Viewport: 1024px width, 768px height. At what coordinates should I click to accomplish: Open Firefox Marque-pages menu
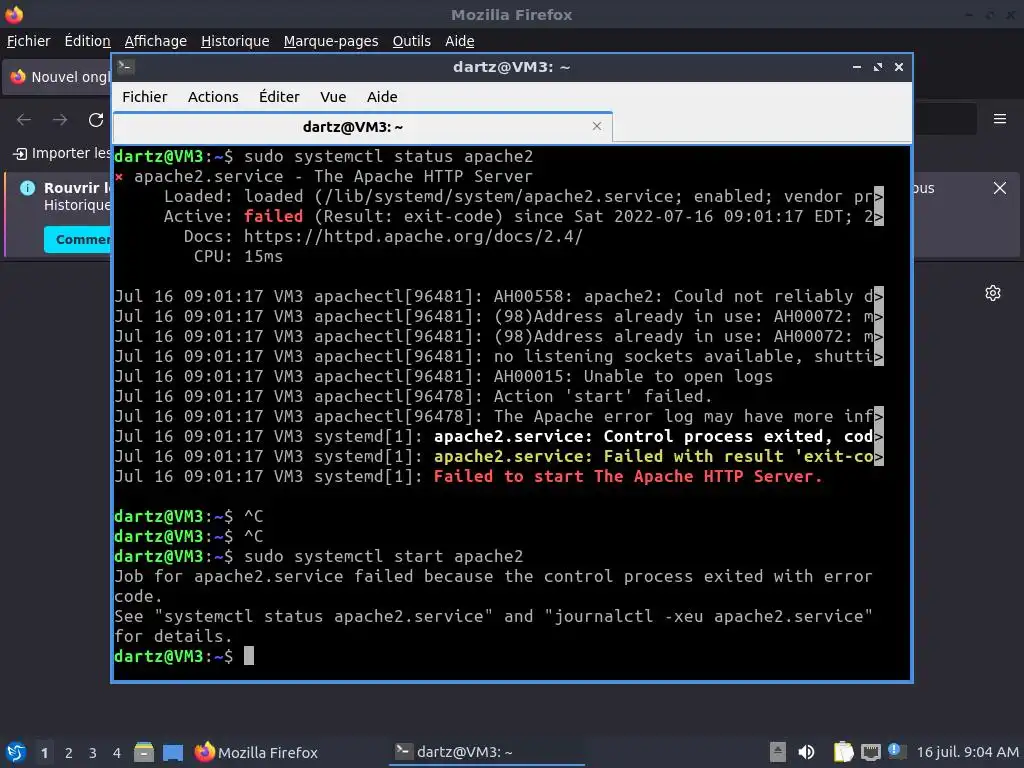click(x=330, y=41)
